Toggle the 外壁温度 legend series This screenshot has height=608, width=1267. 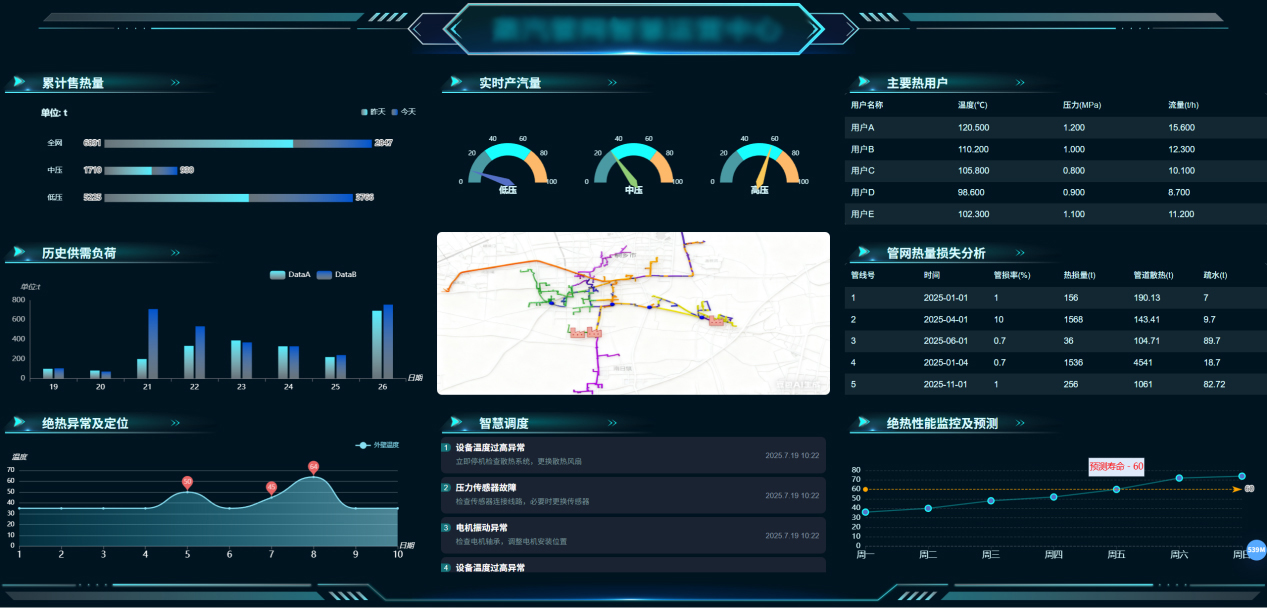(379, 445)
